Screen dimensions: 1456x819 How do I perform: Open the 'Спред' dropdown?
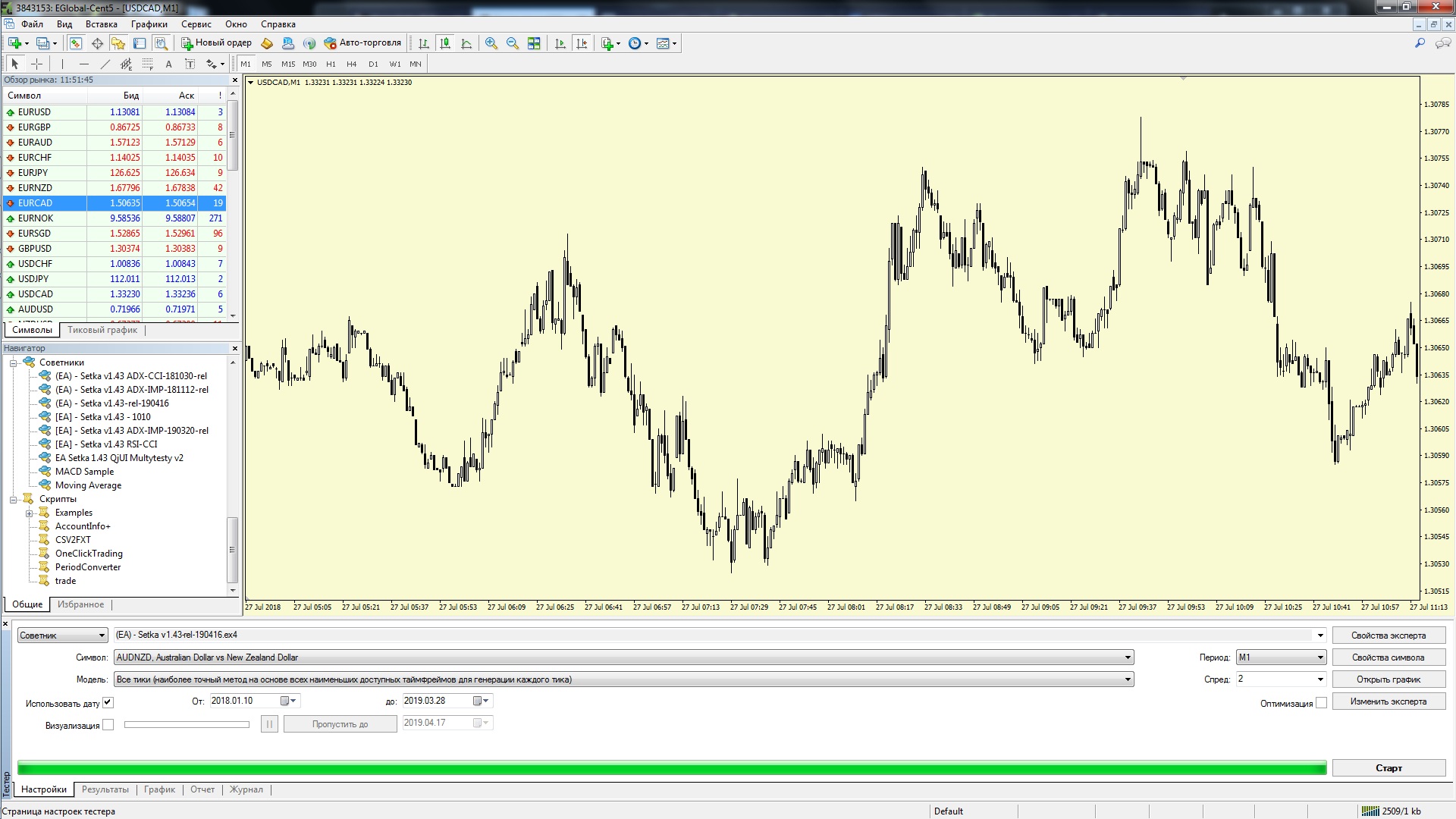(1319, 679)
